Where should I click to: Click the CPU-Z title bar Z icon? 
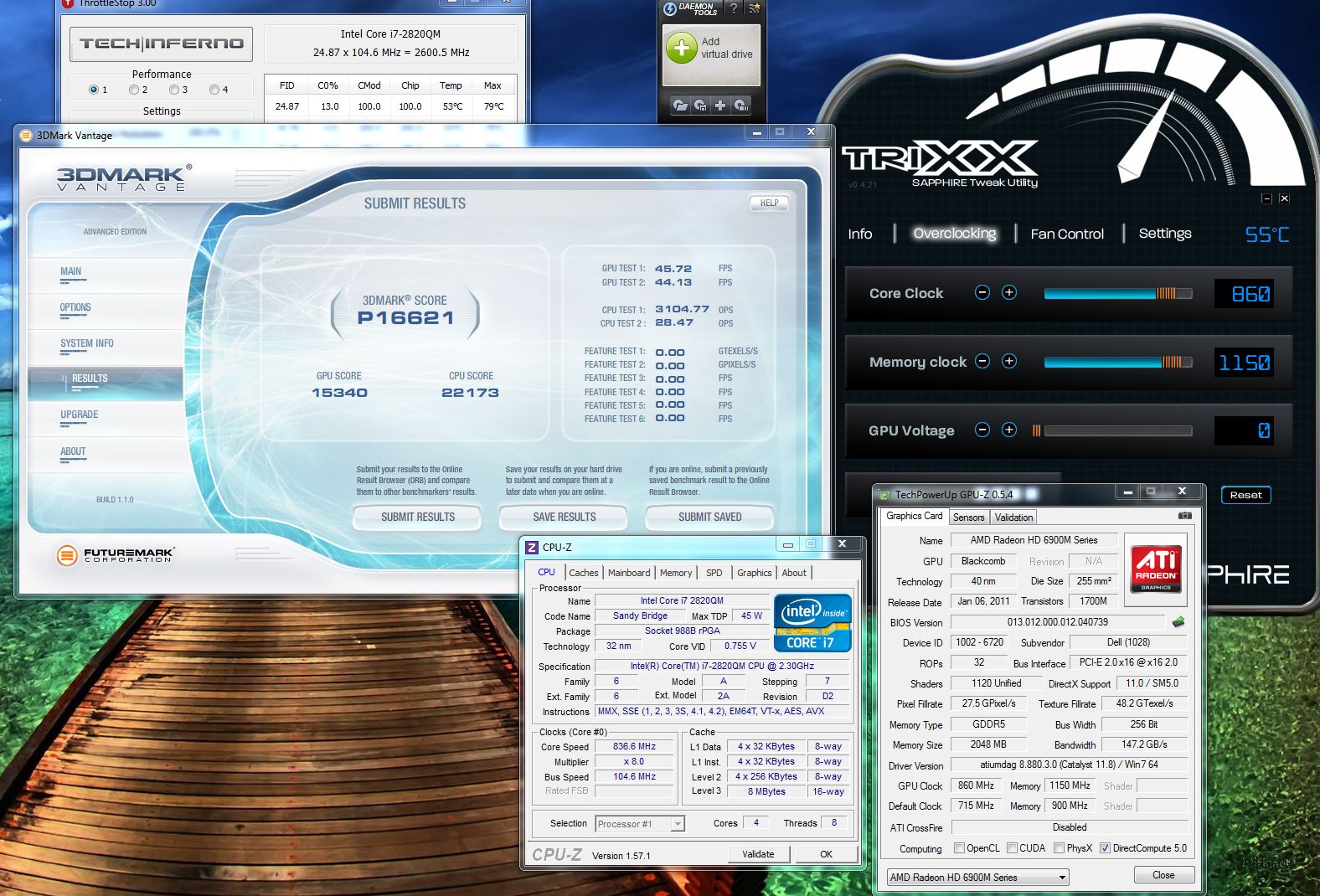point(531,547)
